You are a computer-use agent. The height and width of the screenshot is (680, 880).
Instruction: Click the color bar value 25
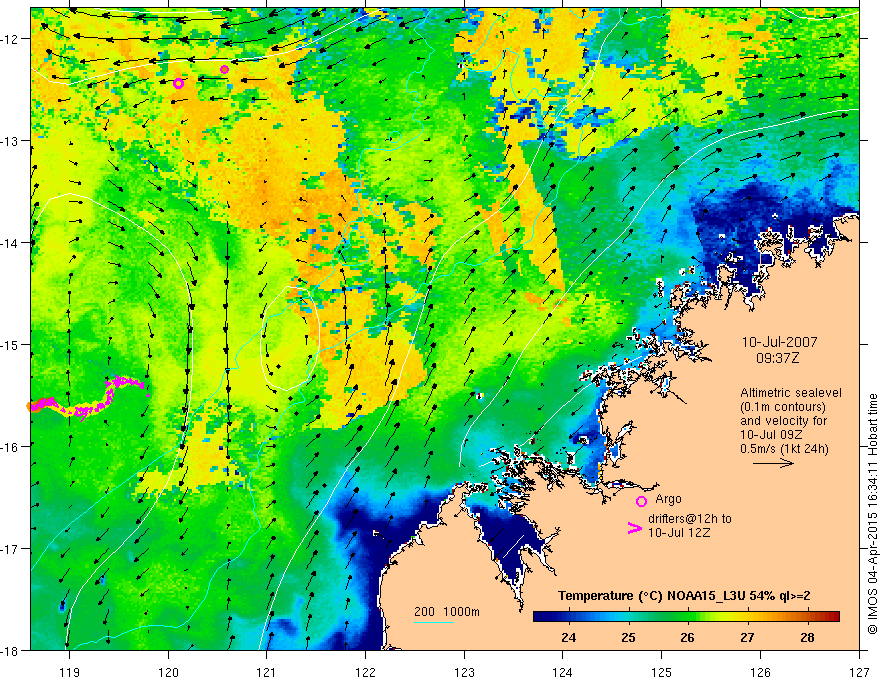click(x=629, y=637)
